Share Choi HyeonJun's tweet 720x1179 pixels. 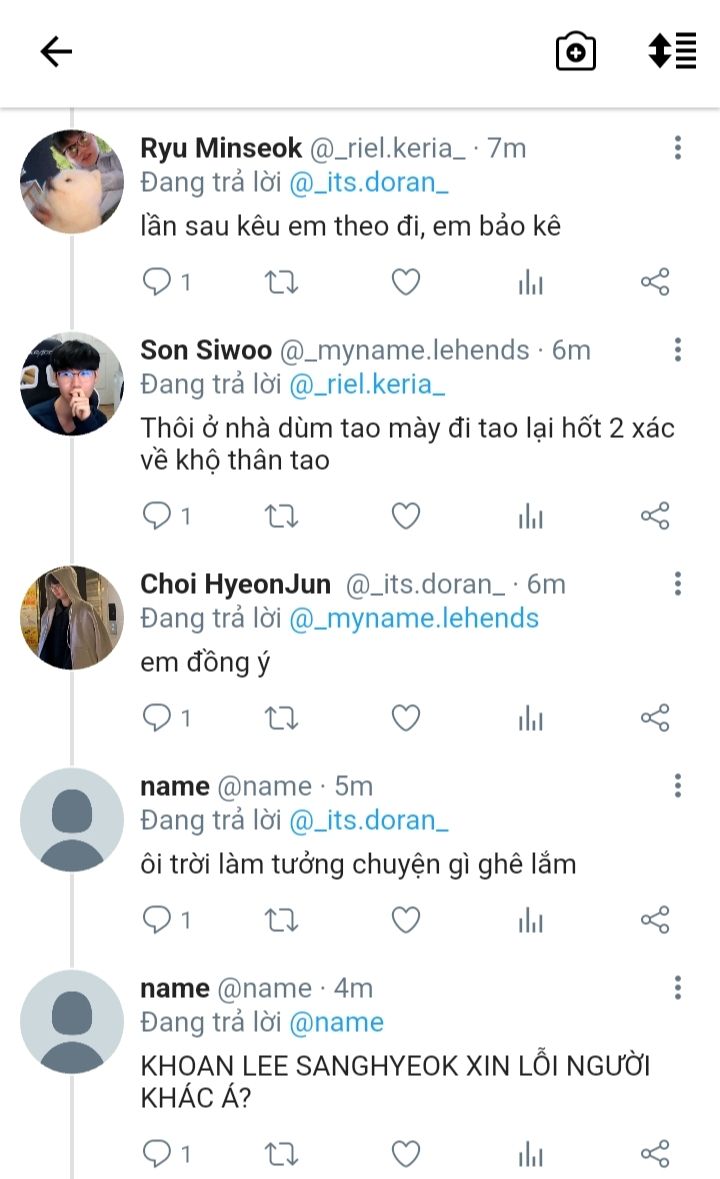pyautogui.click(x=655, y=718)
